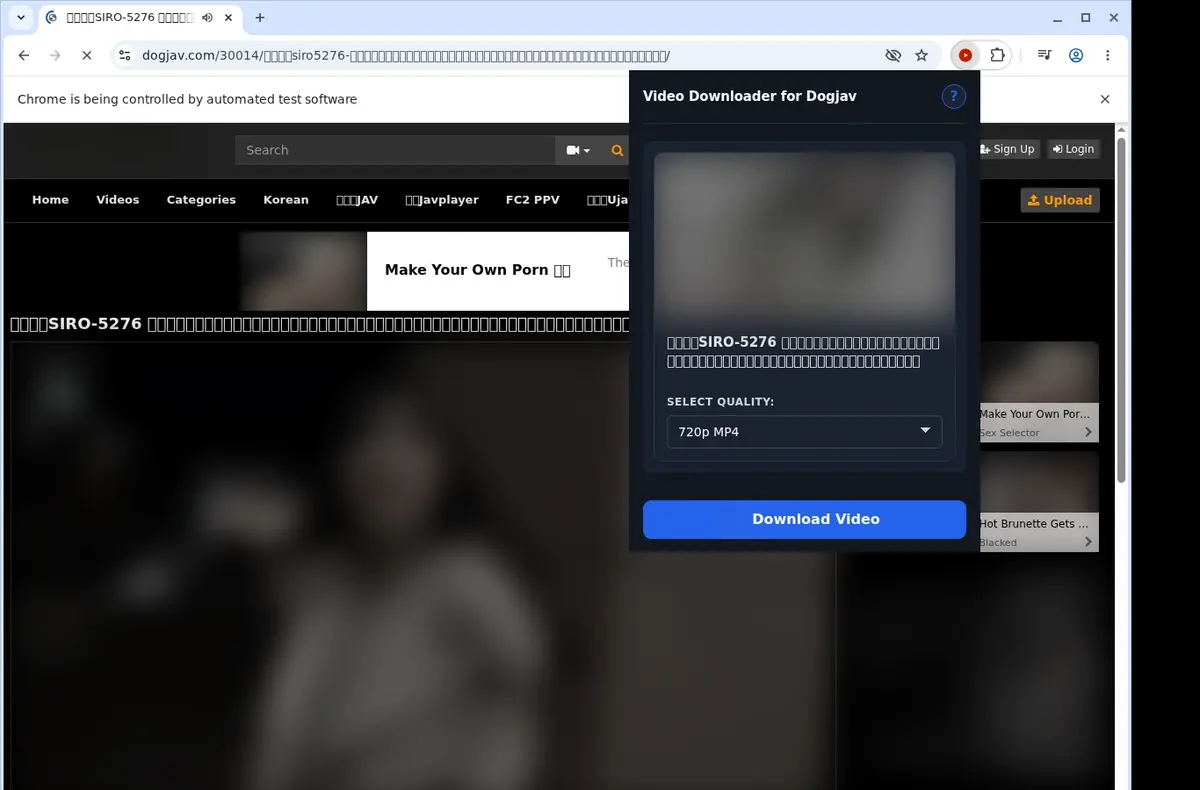Screen dimensions: 1200x790
Task: Bookmark this page with the star icon
Action: (x=922, y=56)
